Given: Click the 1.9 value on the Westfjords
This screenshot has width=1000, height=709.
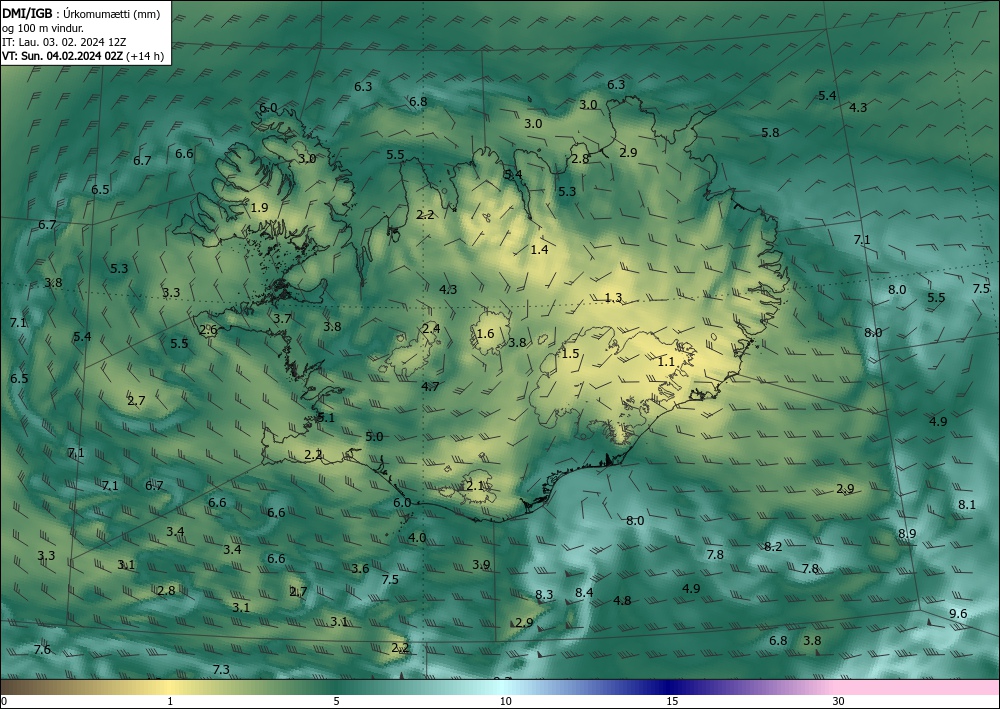Looking at the screenshot, I should pyautogui.click(x=260, y=207).
